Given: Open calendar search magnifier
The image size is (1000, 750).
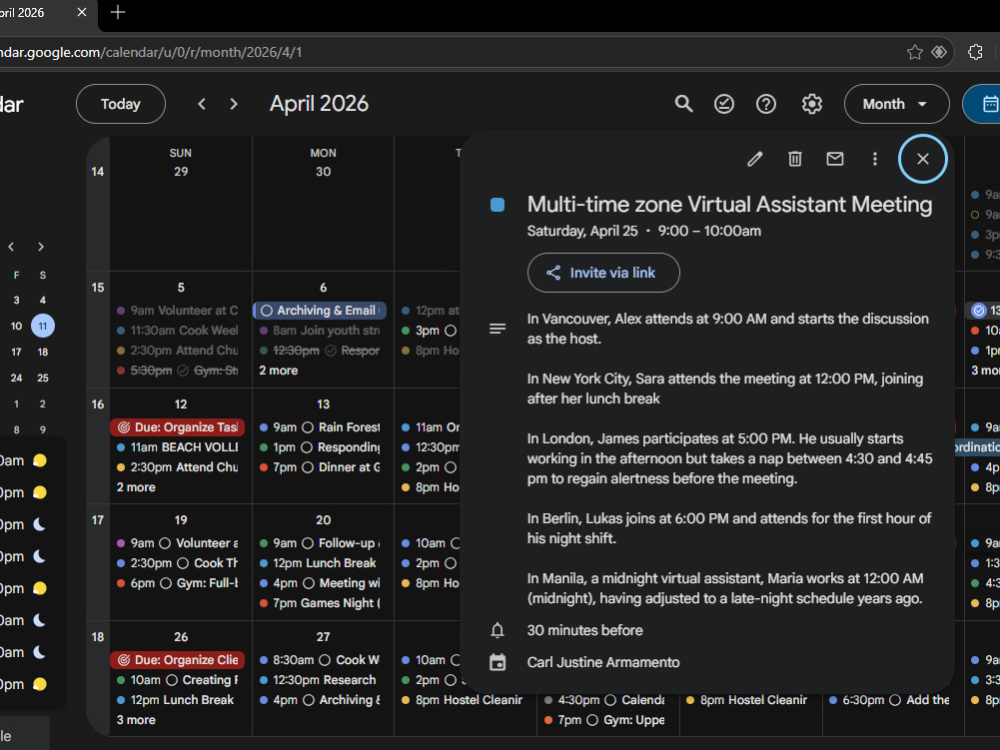Looking at the screenshot, I should [684, 104].
